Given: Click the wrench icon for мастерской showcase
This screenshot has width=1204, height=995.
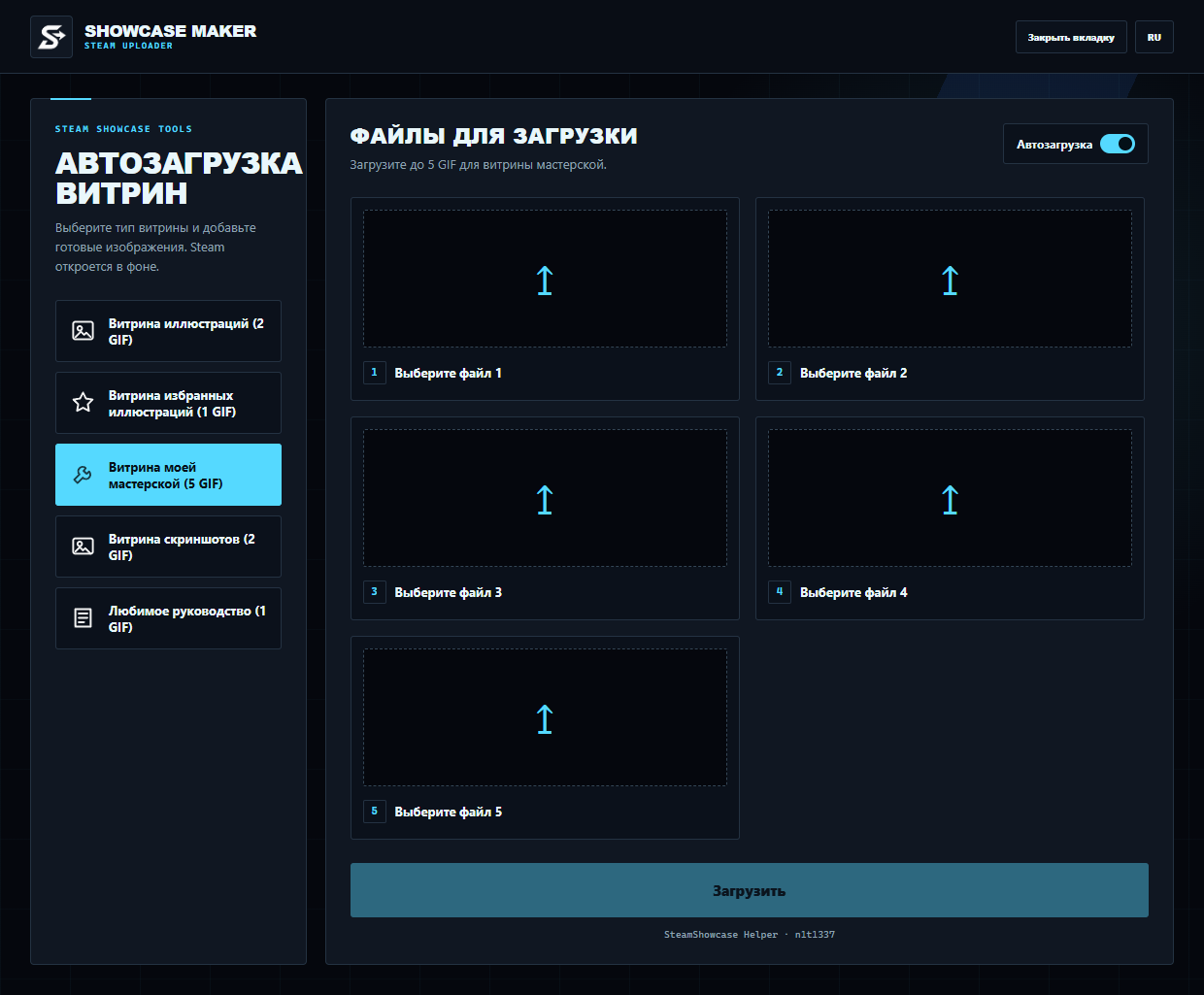Looking at the screenshot, I should 84,474.
